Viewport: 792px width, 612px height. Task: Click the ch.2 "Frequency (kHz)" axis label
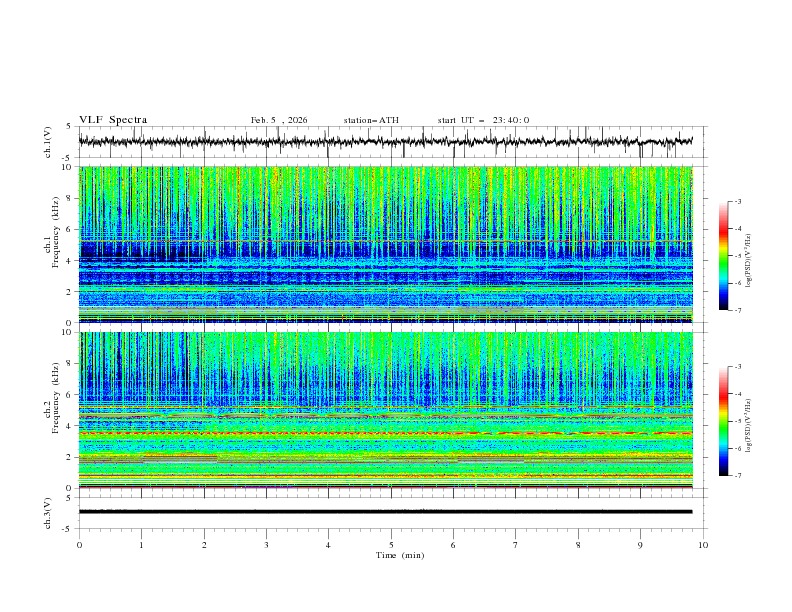(57, 398)
